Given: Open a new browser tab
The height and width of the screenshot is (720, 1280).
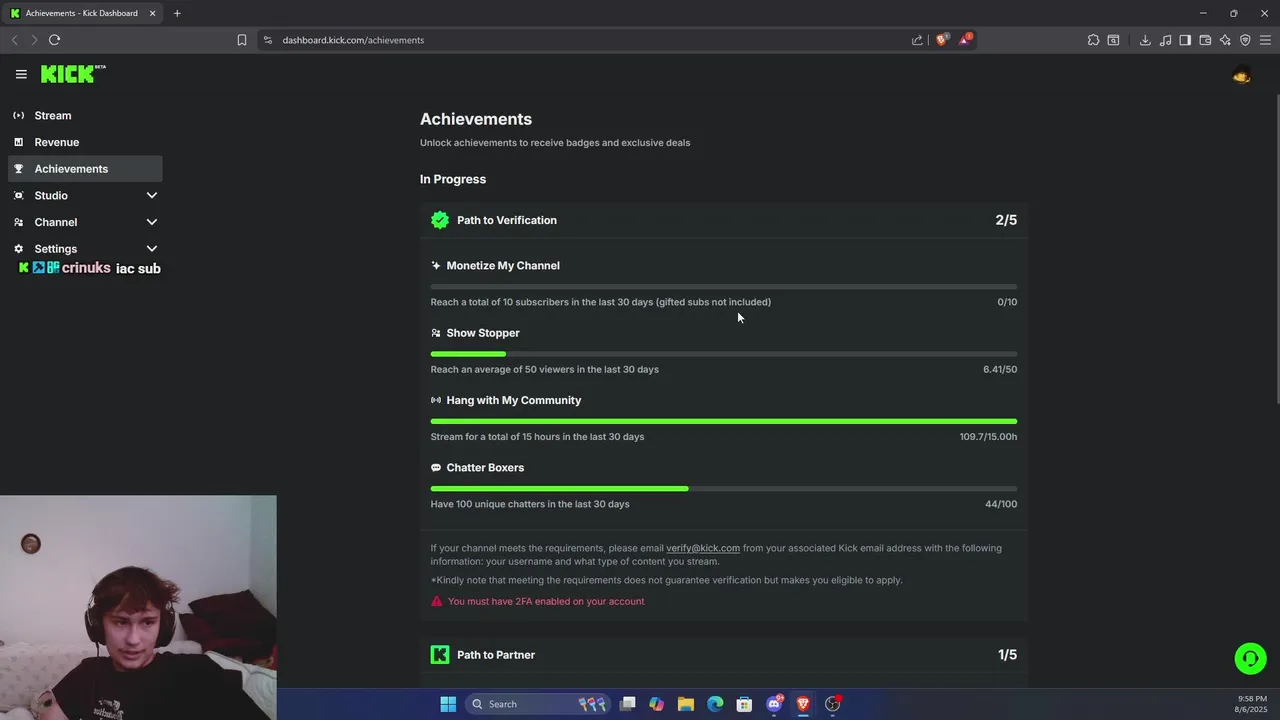Looking at the screenshot, I should [177, 13].
